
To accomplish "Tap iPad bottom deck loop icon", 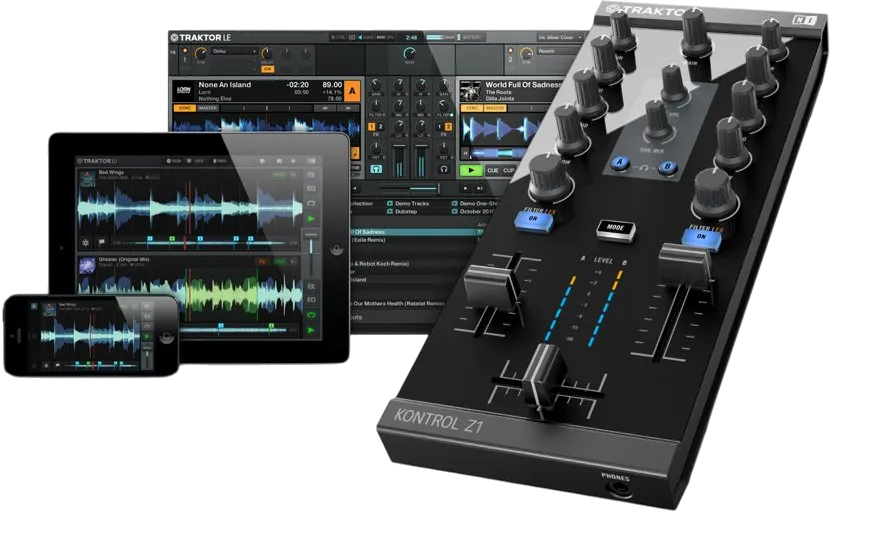I will point(311,315).
